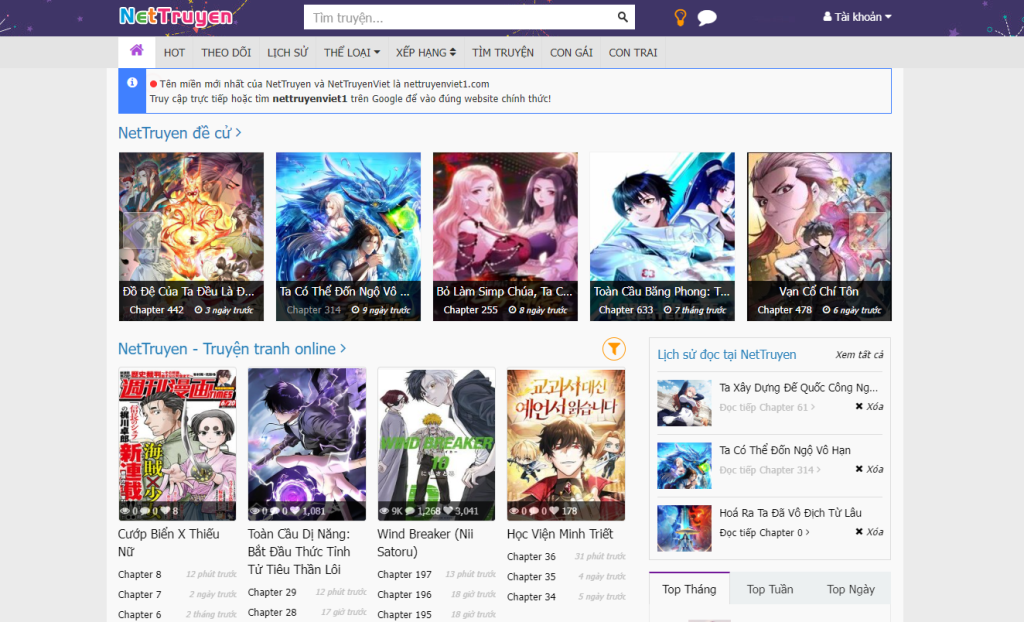Screen dimensions: 1024x622
Task: Click the NetTruyen logo
Action: (175, 16)
